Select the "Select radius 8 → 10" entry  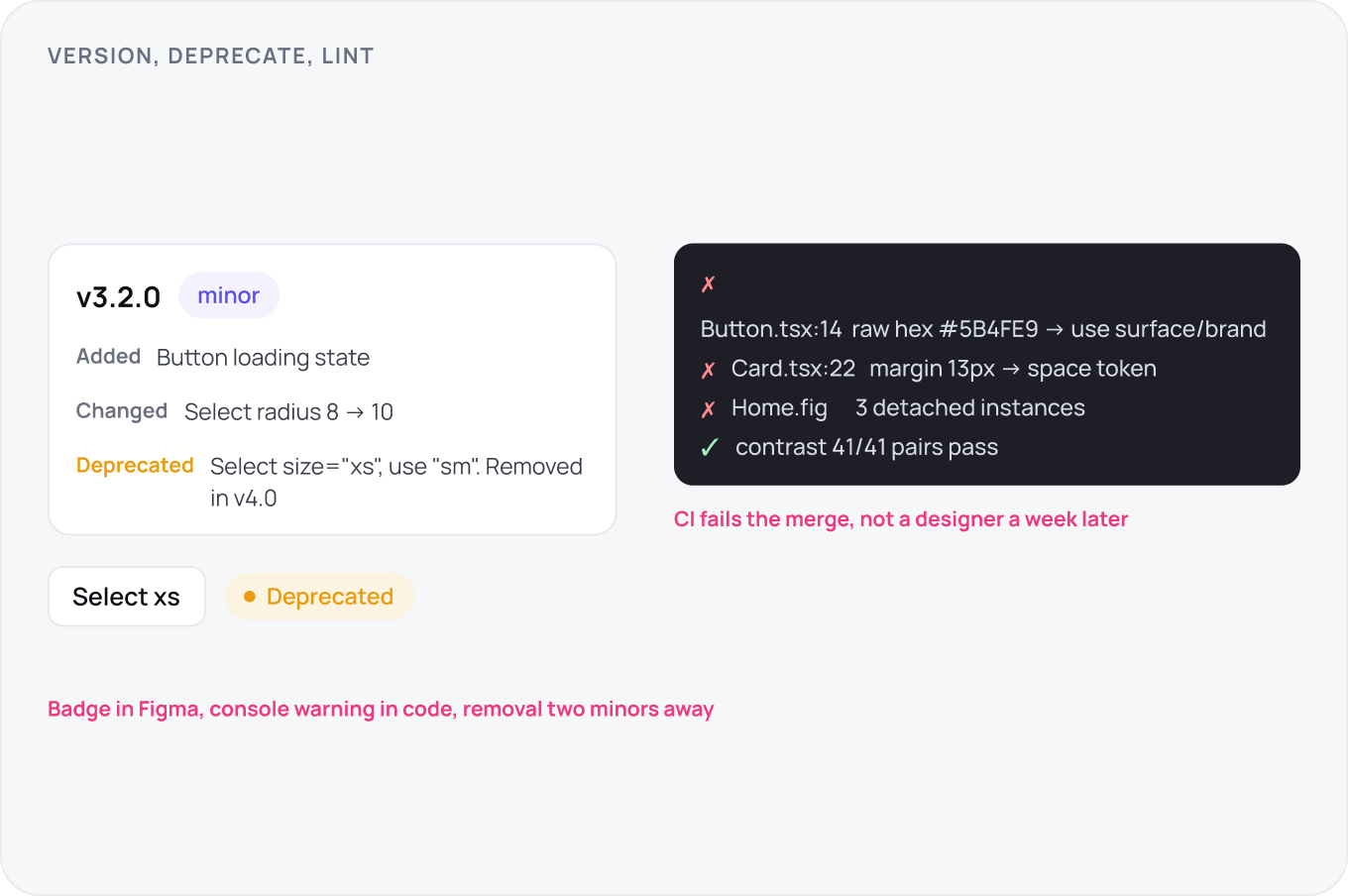coord(288,412)
